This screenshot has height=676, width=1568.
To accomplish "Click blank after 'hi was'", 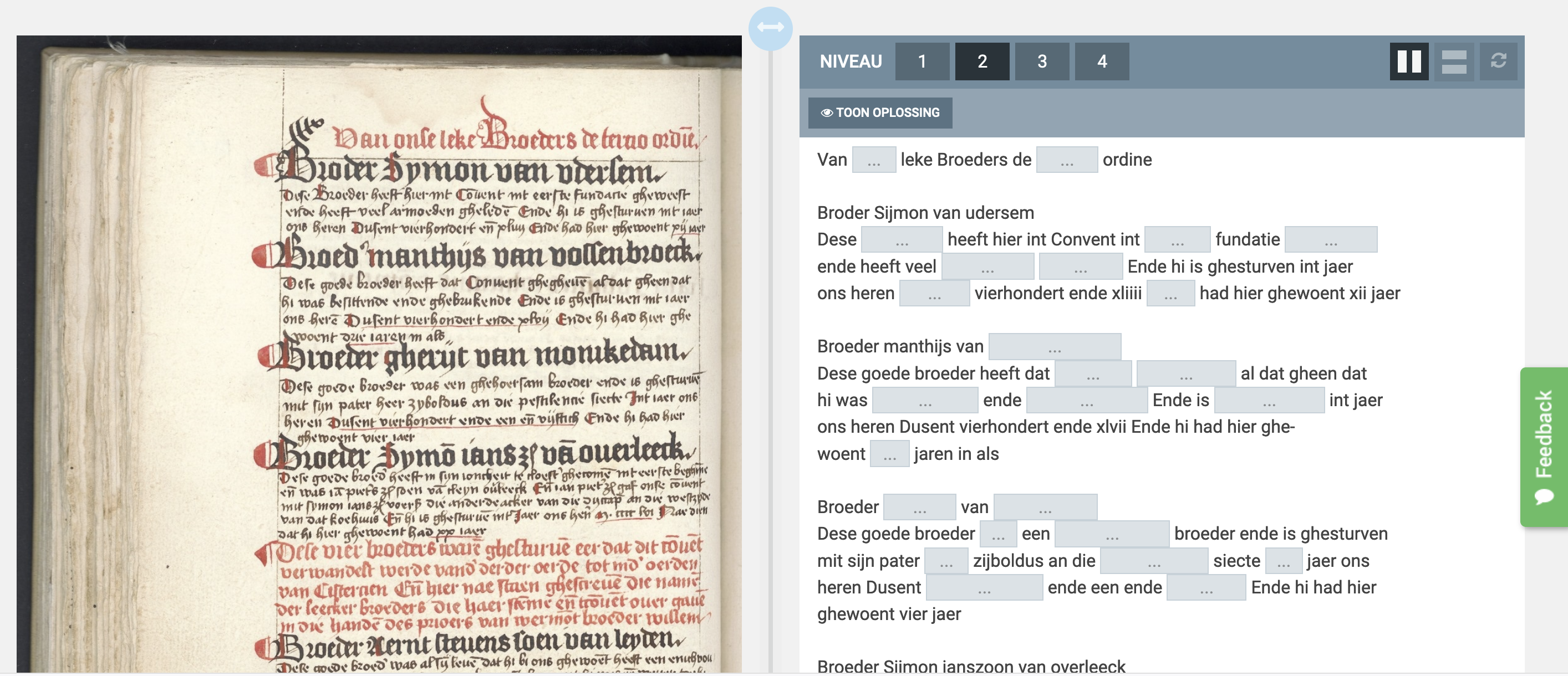I will (x=925, y=401).
